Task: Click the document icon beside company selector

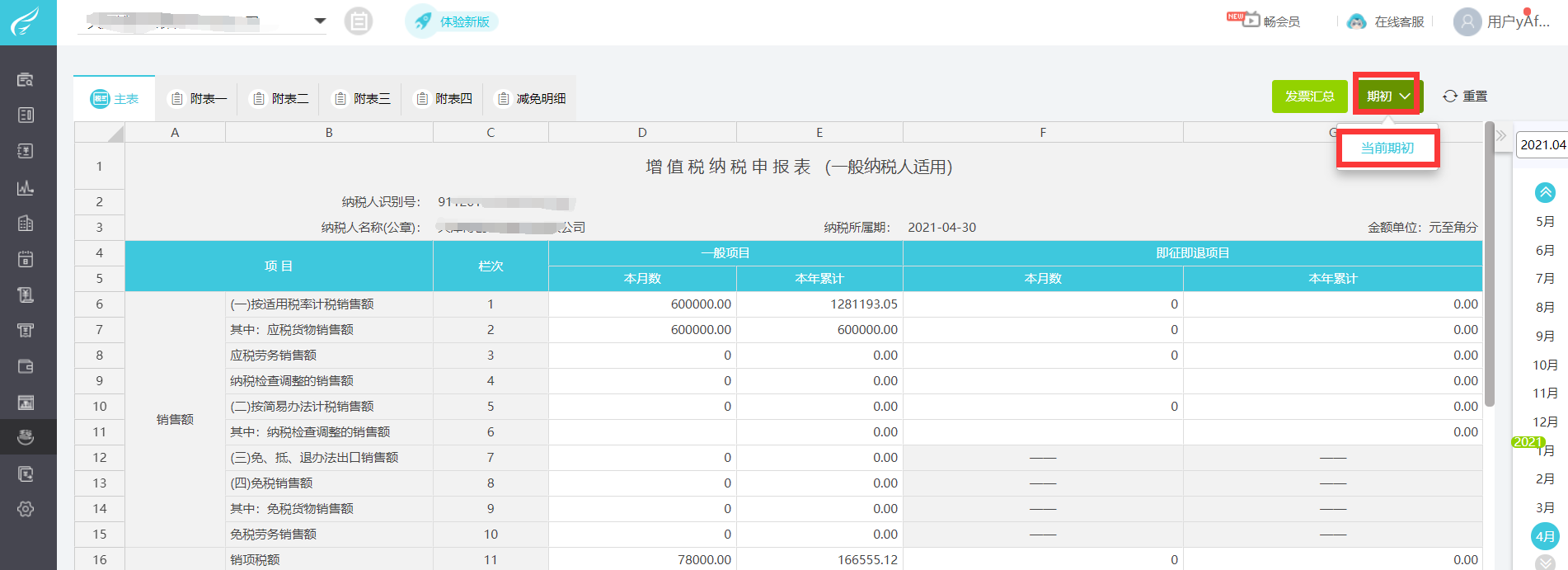Action: [x=359, y=21]
